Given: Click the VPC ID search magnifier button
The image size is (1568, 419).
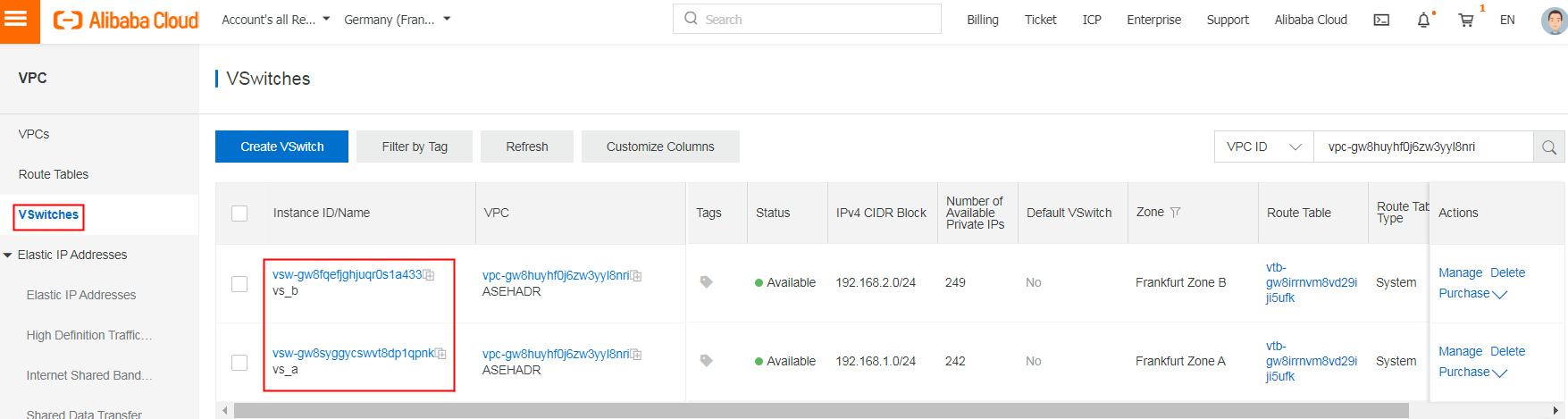Looking at the screenshot, I should point(1549,147).
